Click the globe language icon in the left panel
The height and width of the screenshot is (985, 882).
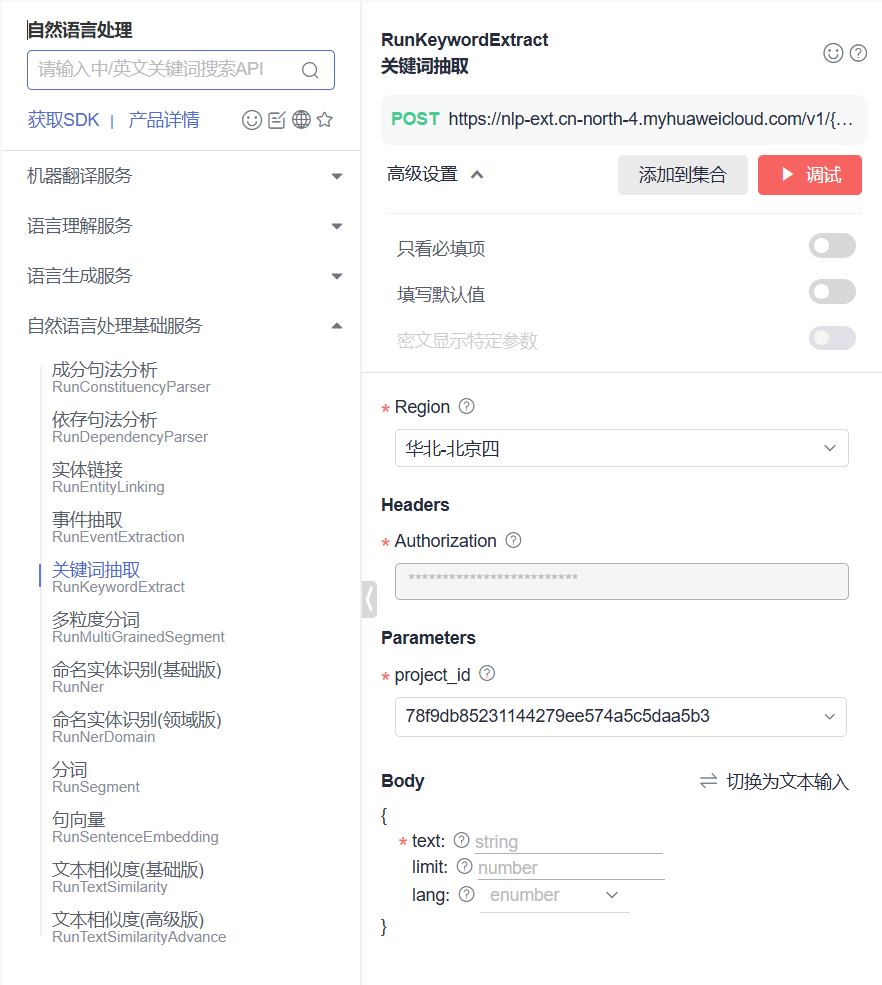(302, 119)
